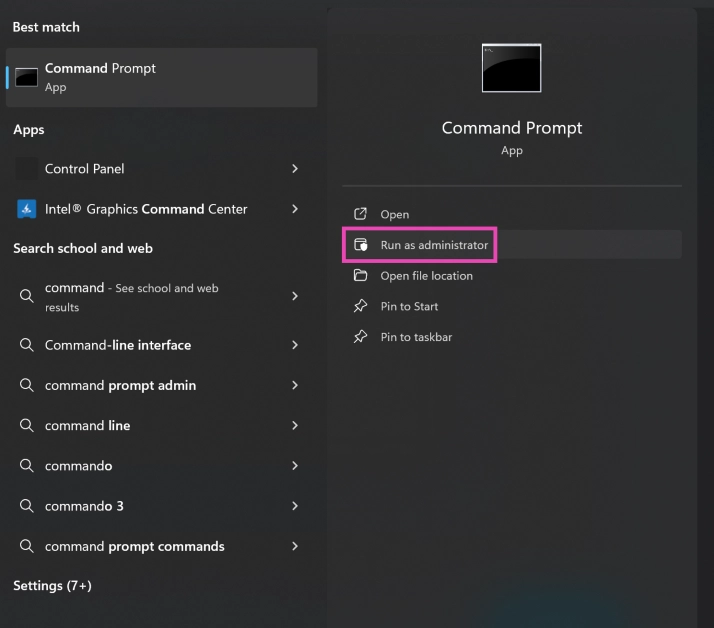
Task: Open the 'command line' web suggestion
Action: (x=88, y=425)
